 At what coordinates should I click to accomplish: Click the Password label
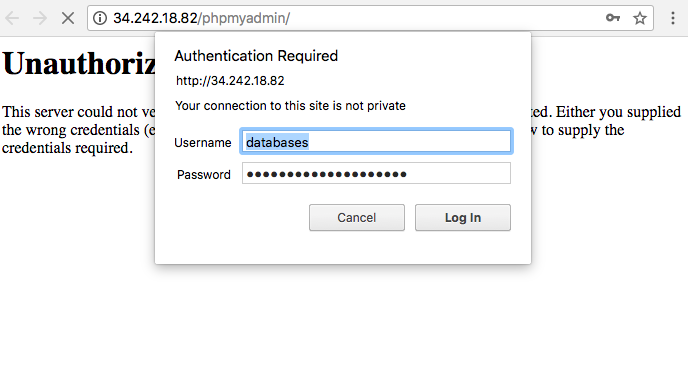pyautogui.click(x=204, y=175)
